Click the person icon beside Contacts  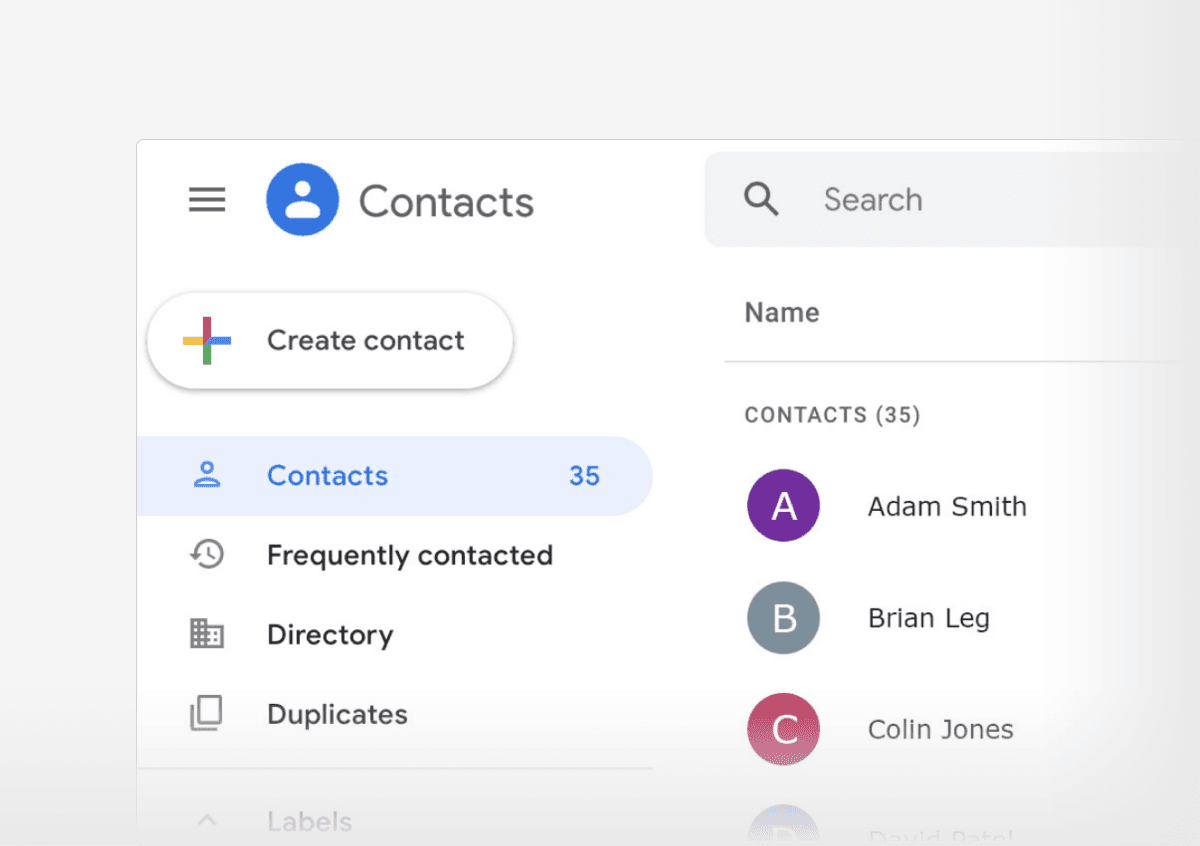pyautogui.click(x=207, y=475)
